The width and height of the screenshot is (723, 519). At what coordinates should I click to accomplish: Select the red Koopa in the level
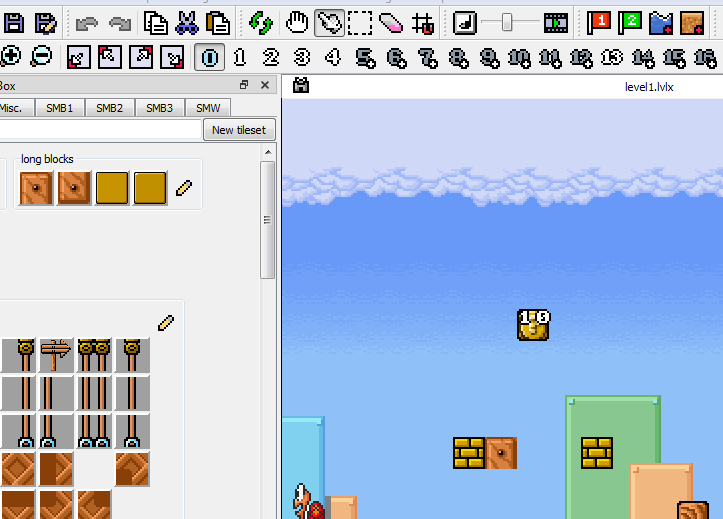(x=308, y=501)
